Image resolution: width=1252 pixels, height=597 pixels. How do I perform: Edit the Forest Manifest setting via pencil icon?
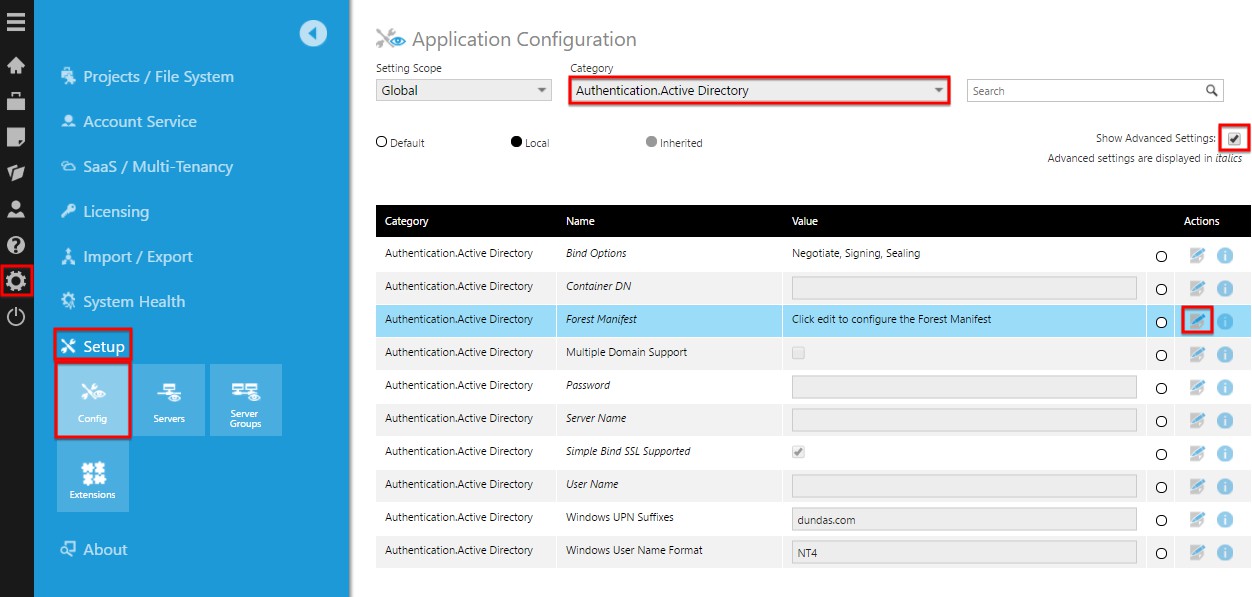[1196, 320]
